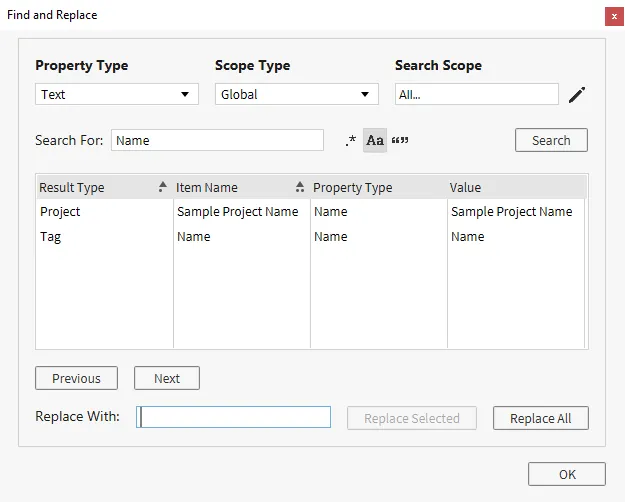625x502 pixels.
Task: Jump to the Next search result
Action: [x=167, y=379]
